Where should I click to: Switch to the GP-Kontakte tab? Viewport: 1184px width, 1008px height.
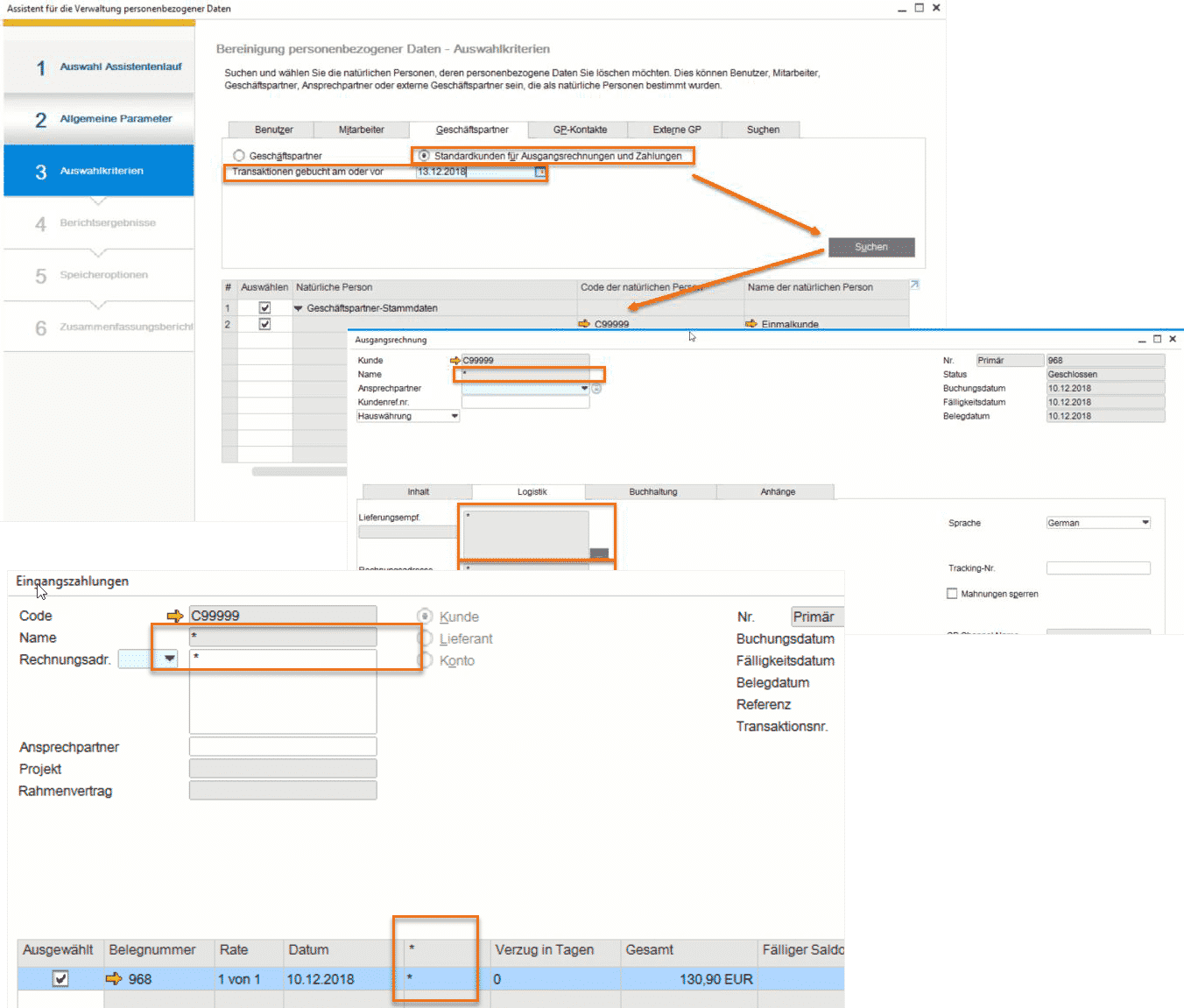[580, 130]
